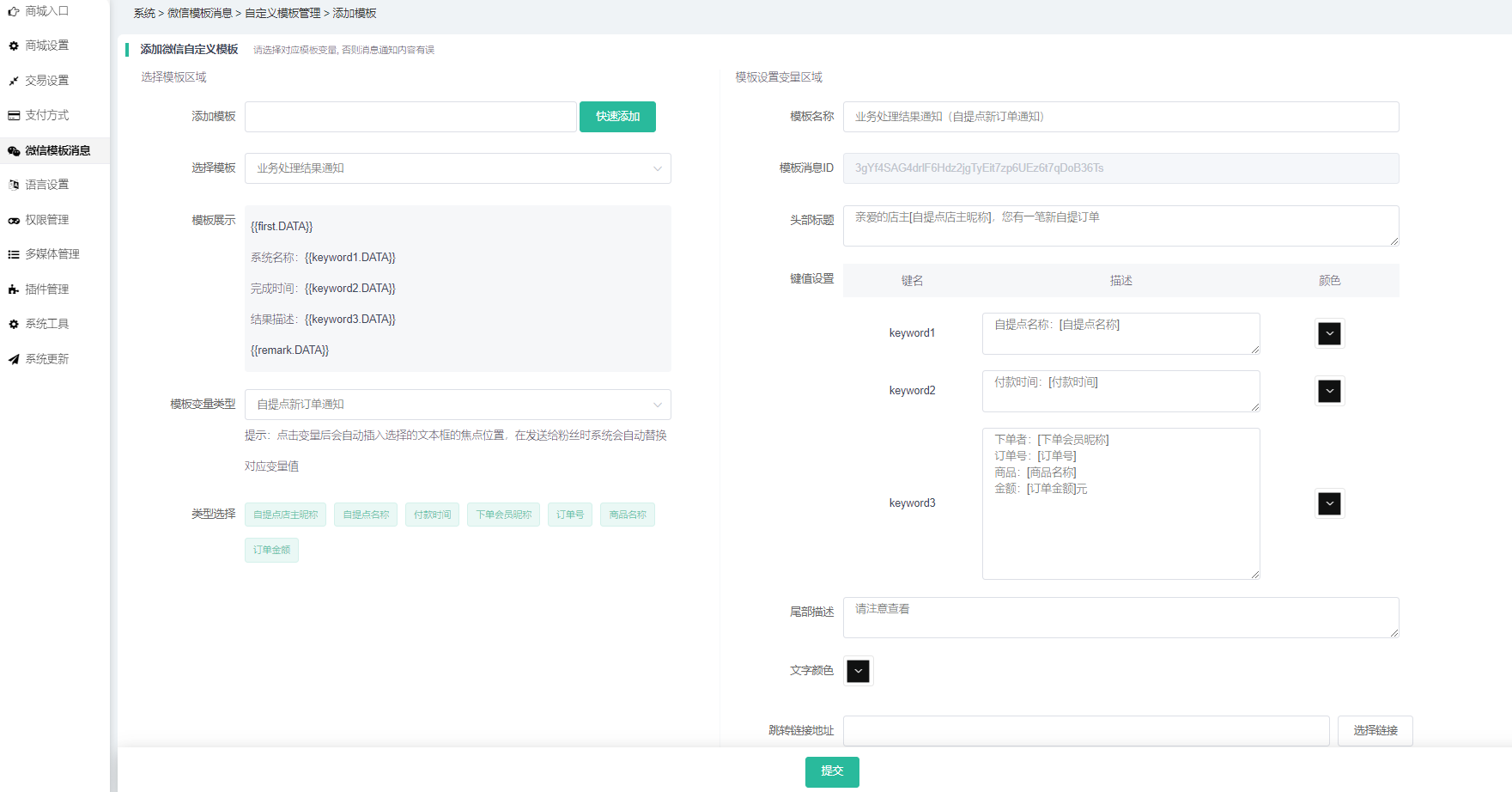This screenshot has width=1512, height=792.
Task: Open keyword1 color picker dropdown
Action: 1329,333
